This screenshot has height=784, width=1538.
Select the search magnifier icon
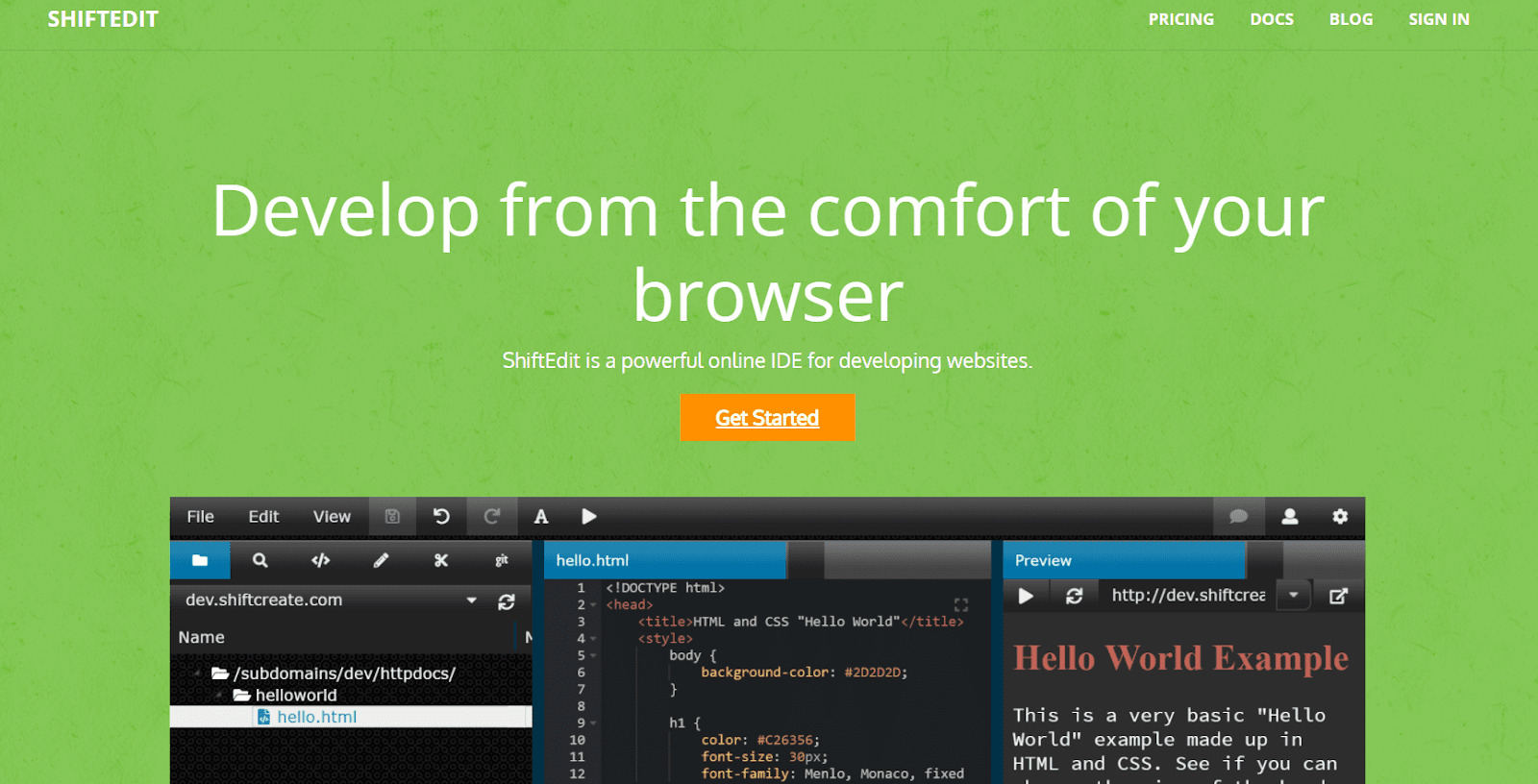click(x=260, y=560)
